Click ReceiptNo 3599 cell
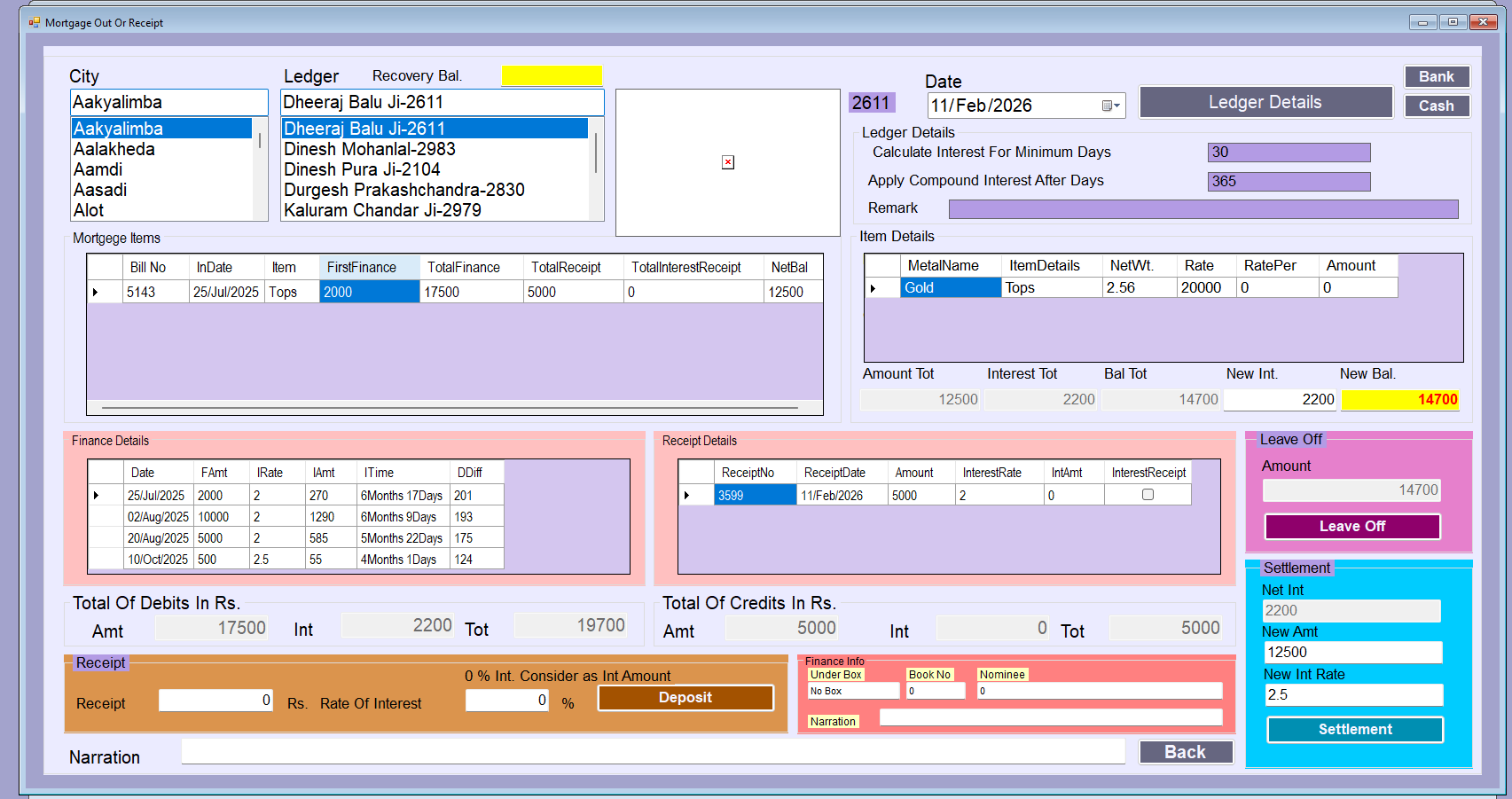Image resolution: width=1512 pixels, height=799 pixels. pyautogui.click(x=756, y=495)
